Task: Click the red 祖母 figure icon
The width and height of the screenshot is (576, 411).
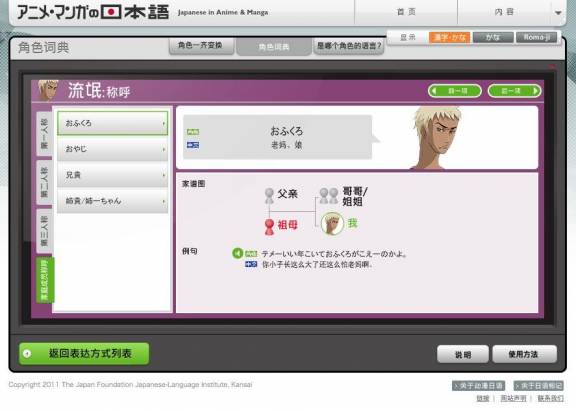Action: pos(269,227)
